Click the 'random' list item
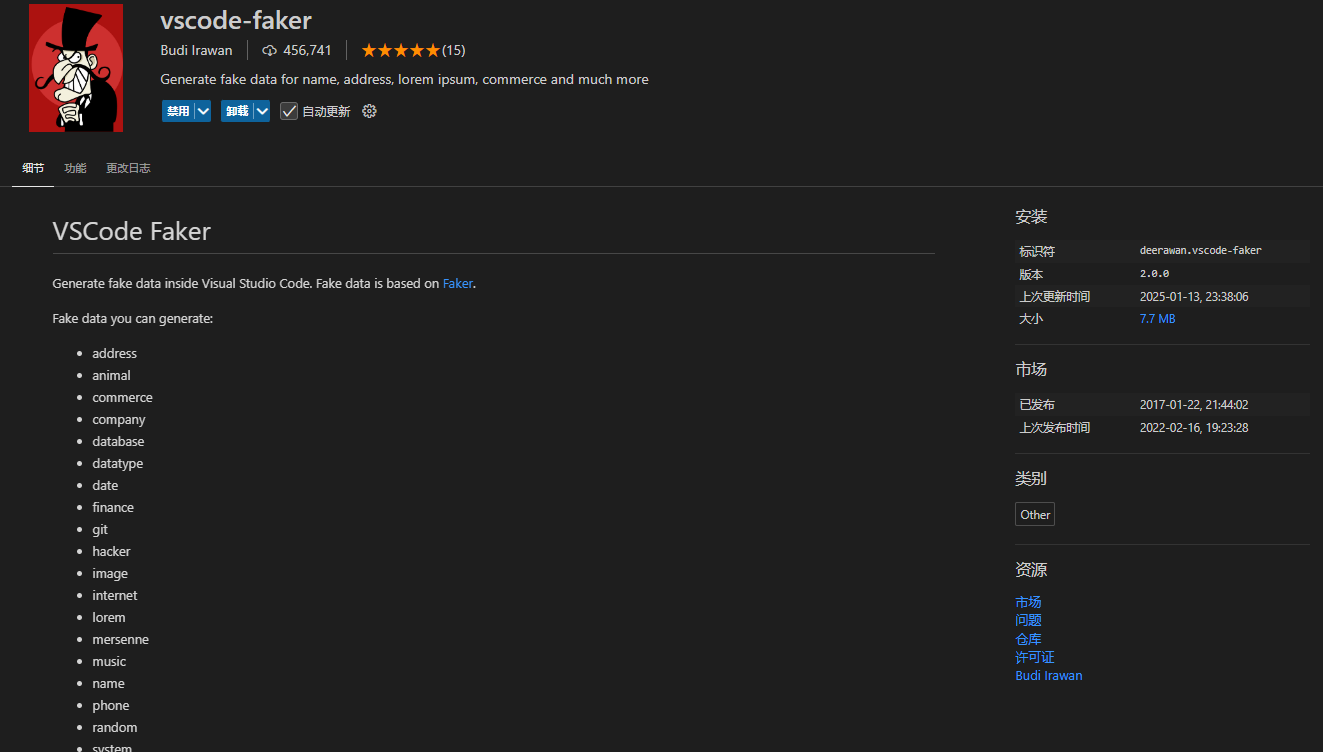The height and width of the screenshot is (752, 1323). tap(115, 727)
